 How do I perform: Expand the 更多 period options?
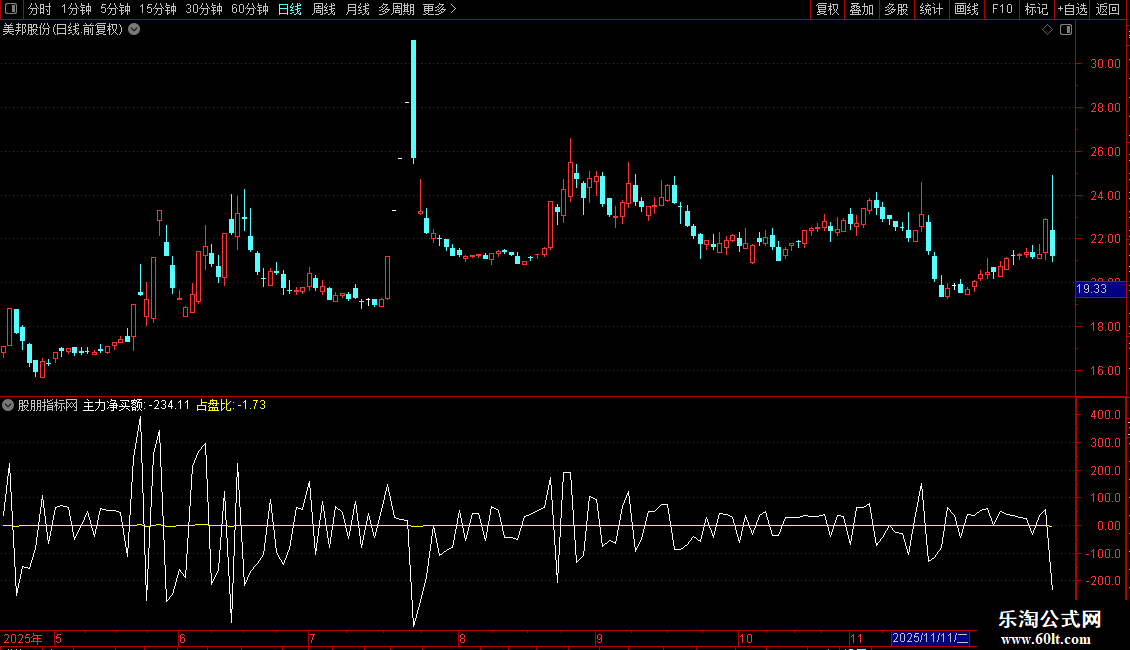(440, 9)
